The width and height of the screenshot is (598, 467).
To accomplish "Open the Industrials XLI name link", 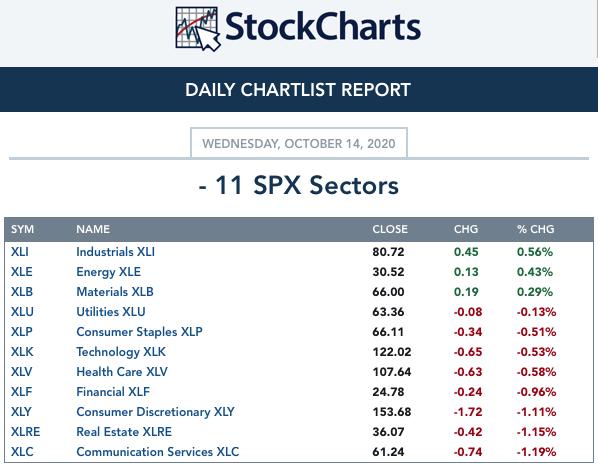I will tap(116, 252).
